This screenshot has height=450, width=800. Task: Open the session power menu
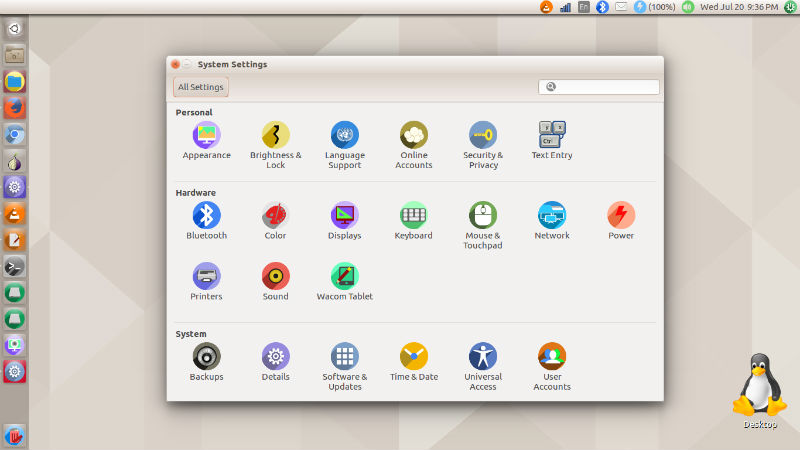(x=791, y=7)
